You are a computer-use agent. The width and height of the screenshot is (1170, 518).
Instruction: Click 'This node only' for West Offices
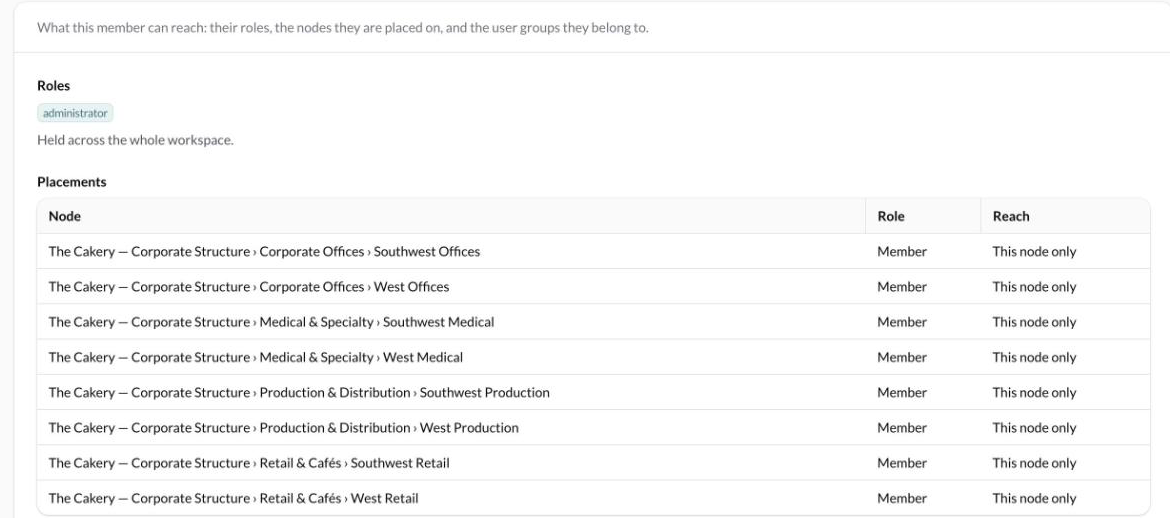[1034, 287]
